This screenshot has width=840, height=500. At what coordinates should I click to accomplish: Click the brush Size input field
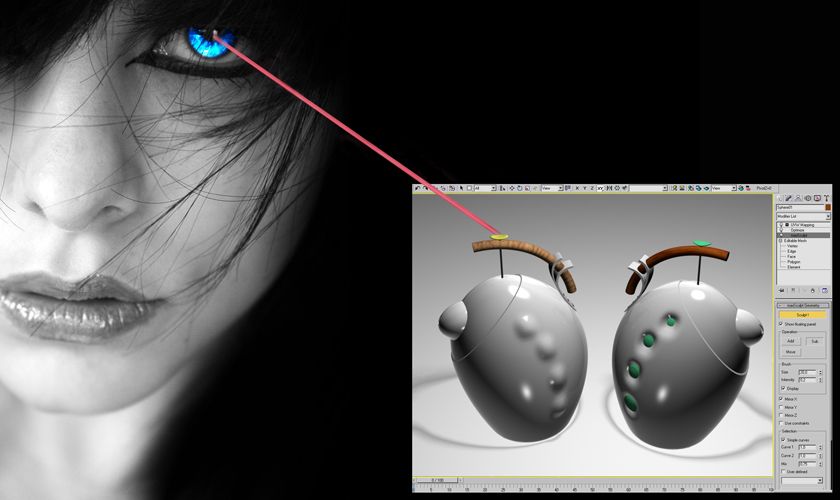coord(803,372)
